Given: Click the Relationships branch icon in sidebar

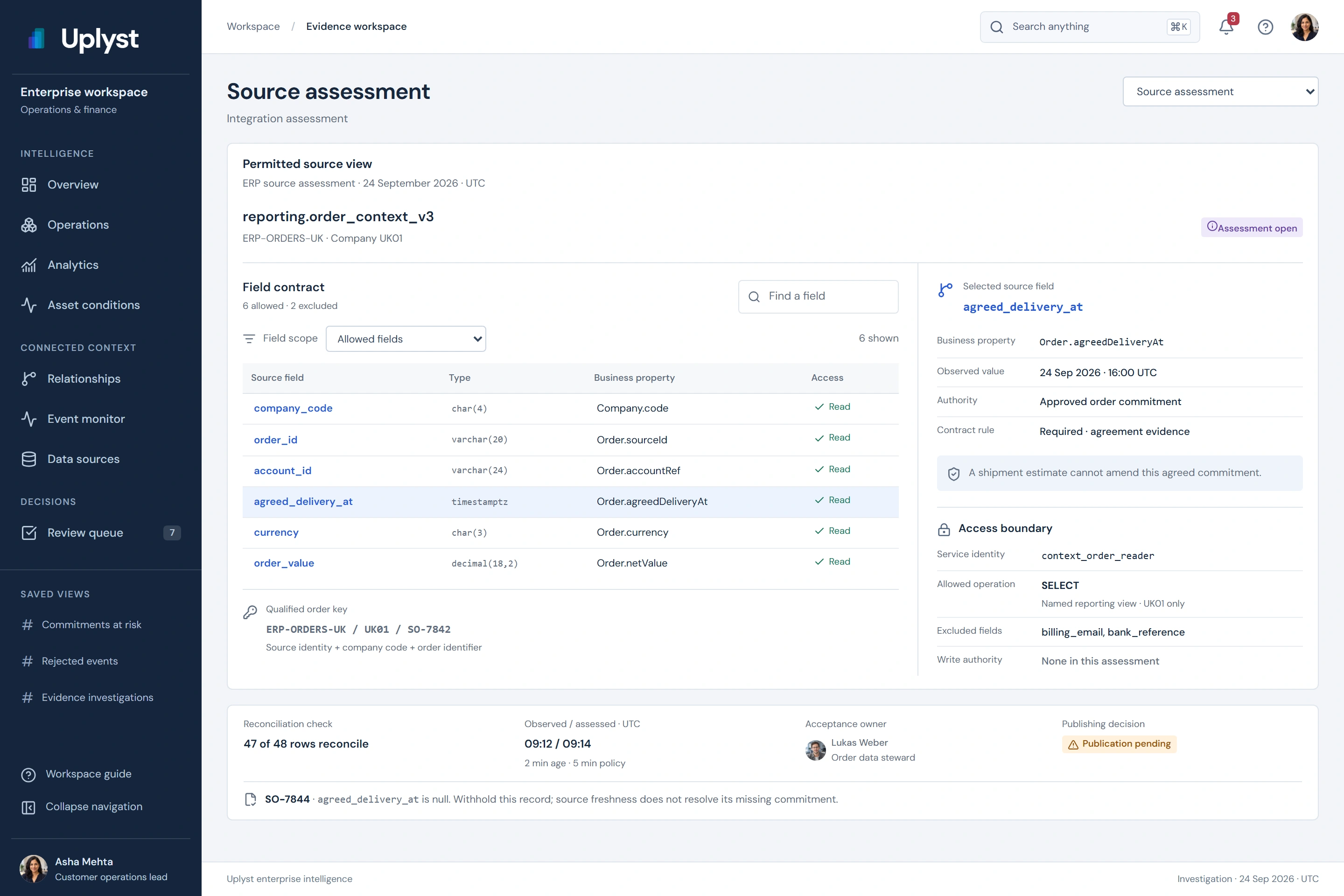Looking at the screenshot, I should point(28,378).
